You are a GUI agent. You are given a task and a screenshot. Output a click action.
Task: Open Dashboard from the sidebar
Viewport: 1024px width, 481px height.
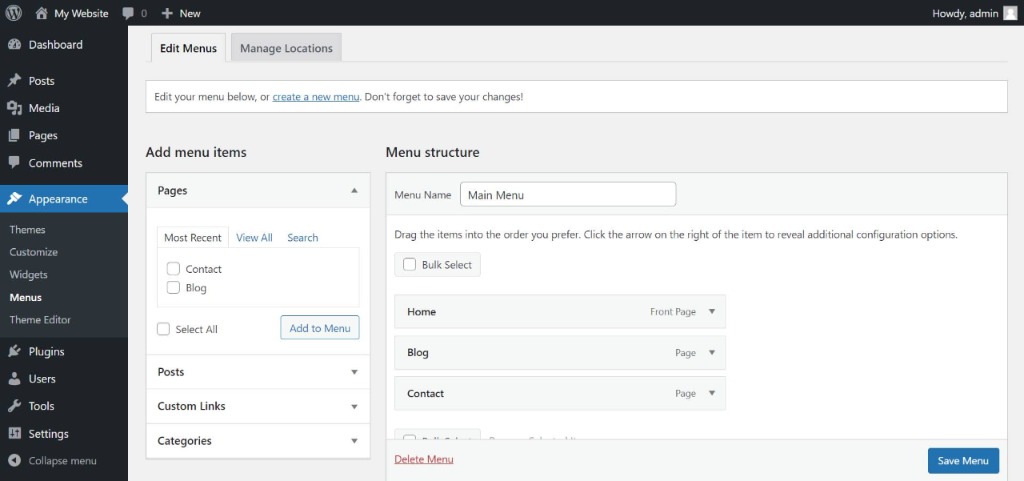(56, 44)
